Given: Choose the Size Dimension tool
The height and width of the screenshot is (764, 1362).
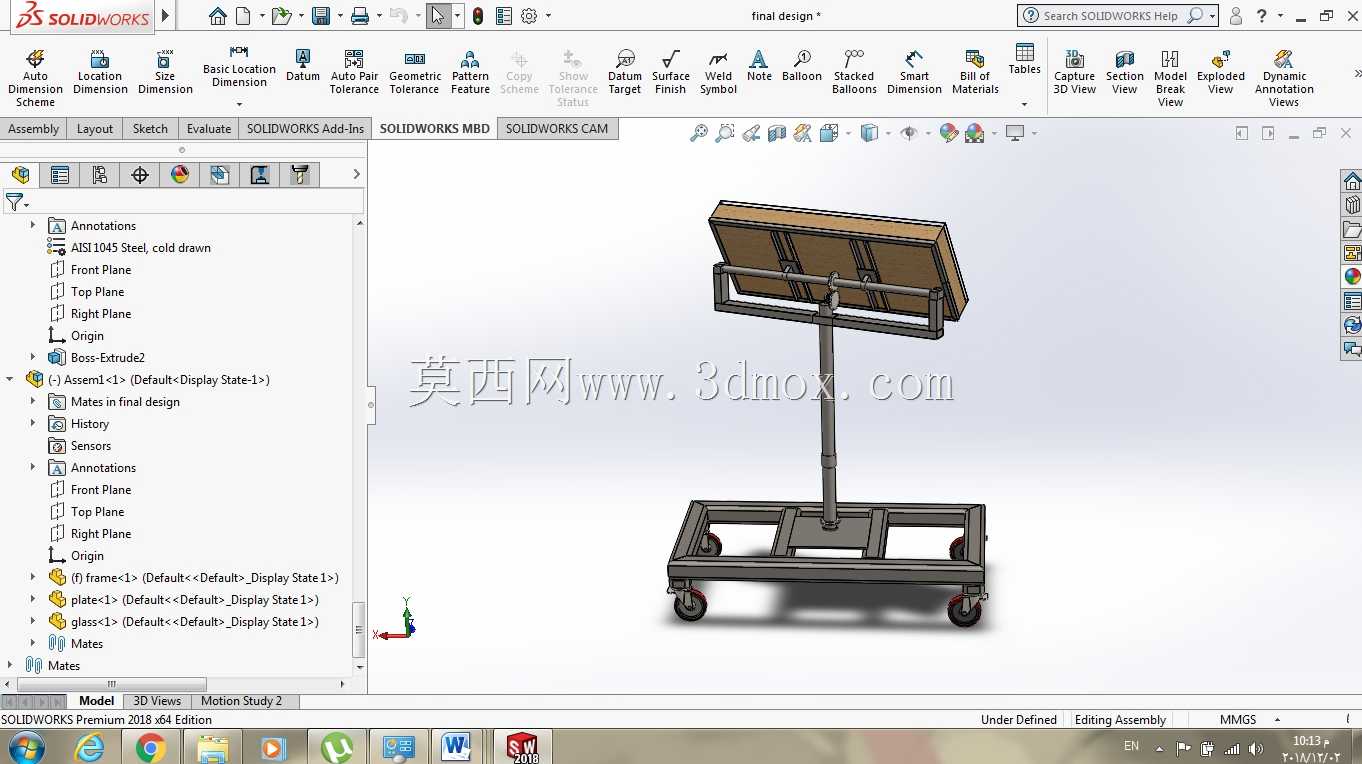Looking at the screenshot, I should point(165,72).
